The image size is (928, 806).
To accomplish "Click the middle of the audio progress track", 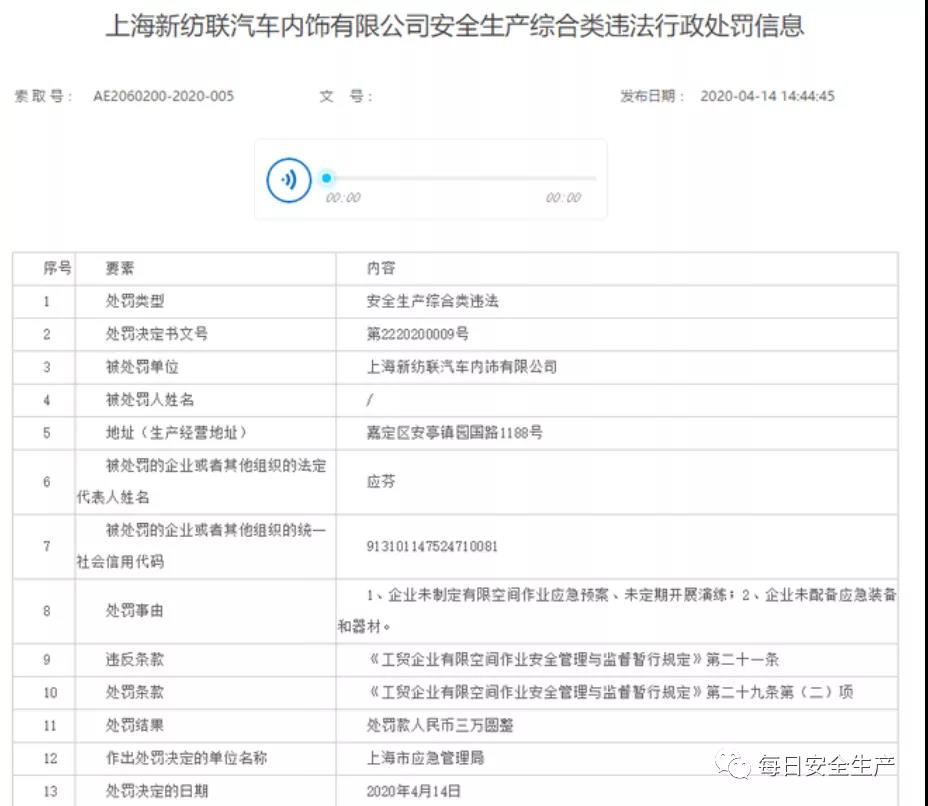I will pos(461,179).
